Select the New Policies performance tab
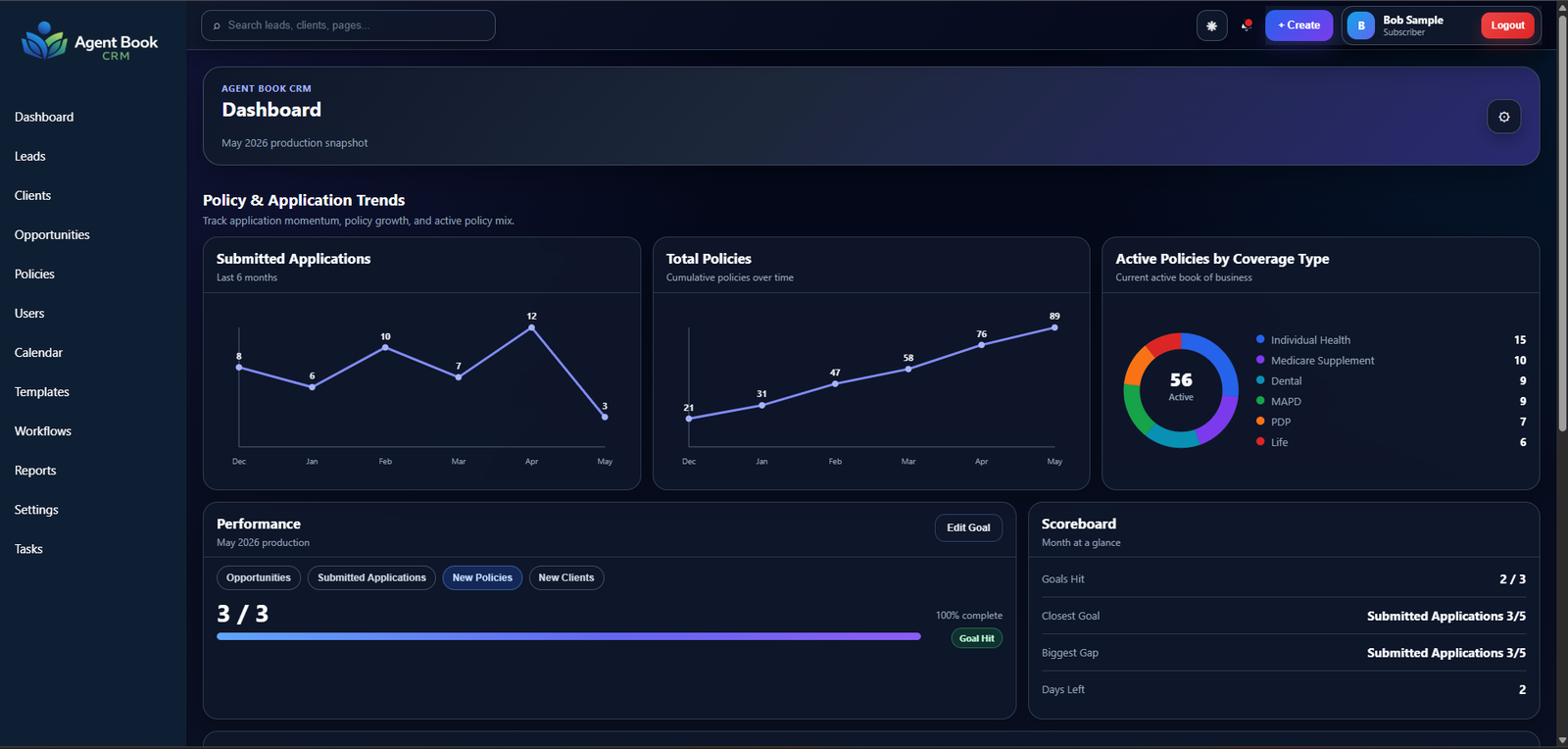 coord(482,577)
